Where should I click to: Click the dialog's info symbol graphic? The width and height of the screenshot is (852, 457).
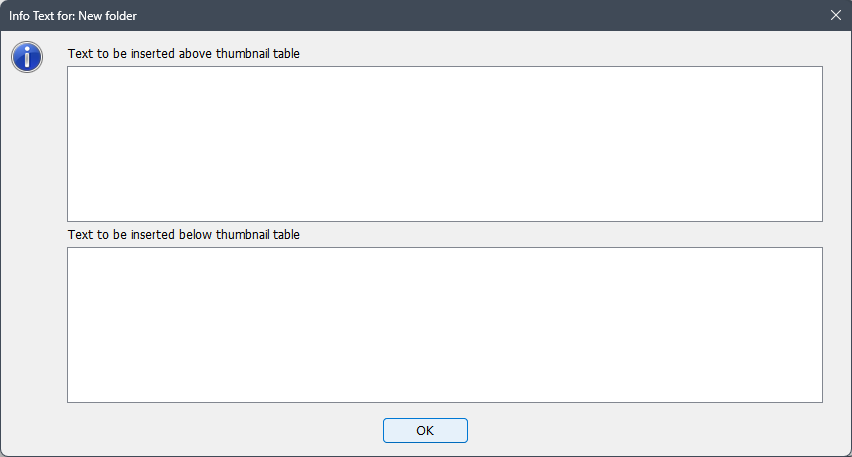(27, 57)
